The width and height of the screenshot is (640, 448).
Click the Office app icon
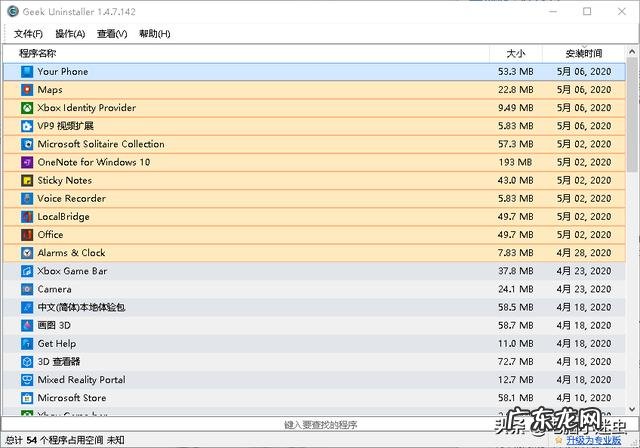[x=27, y=235]
